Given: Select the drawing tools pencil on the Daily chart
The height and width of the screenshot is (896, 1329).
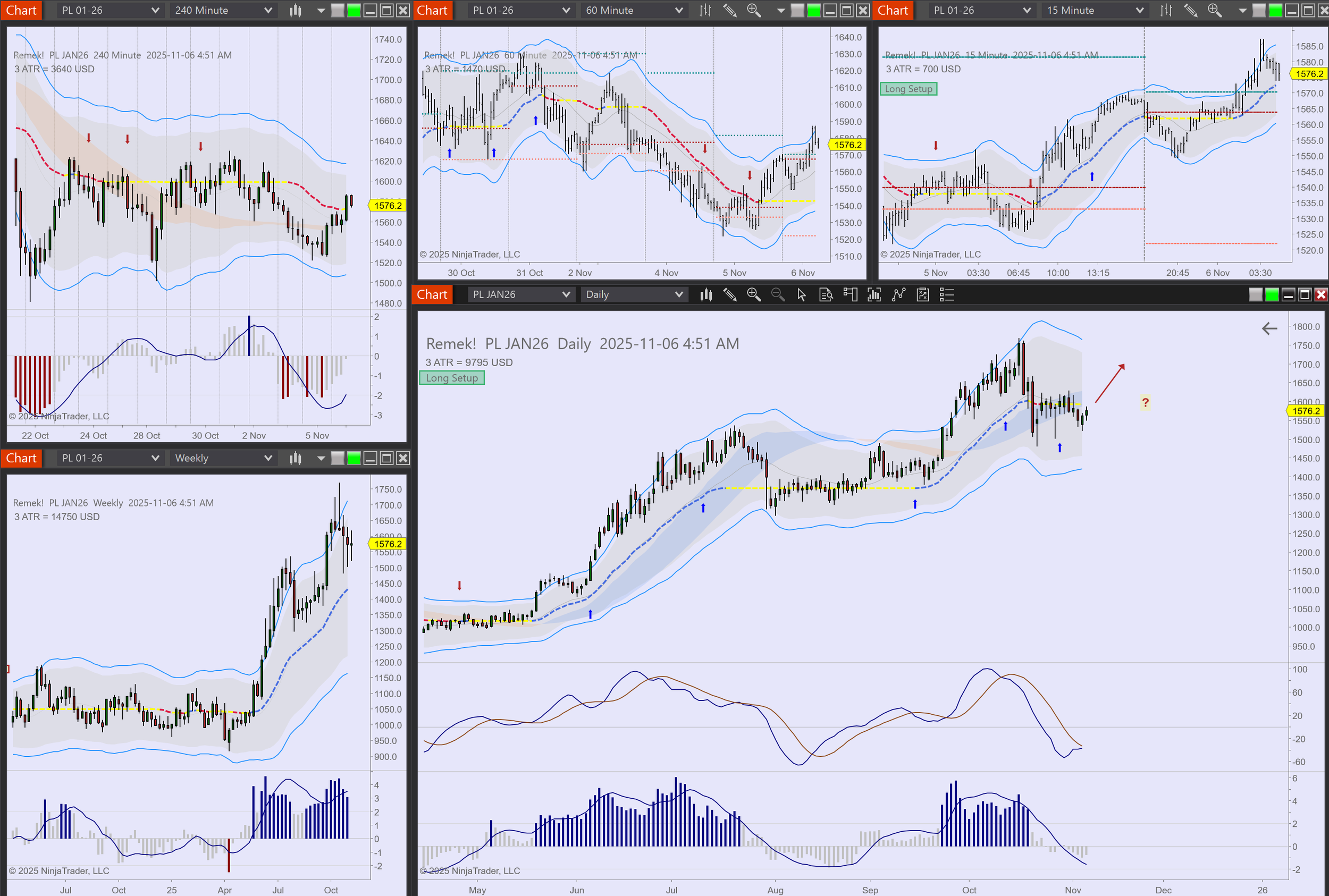Looking at the screenshot, I should pos(730,295).
